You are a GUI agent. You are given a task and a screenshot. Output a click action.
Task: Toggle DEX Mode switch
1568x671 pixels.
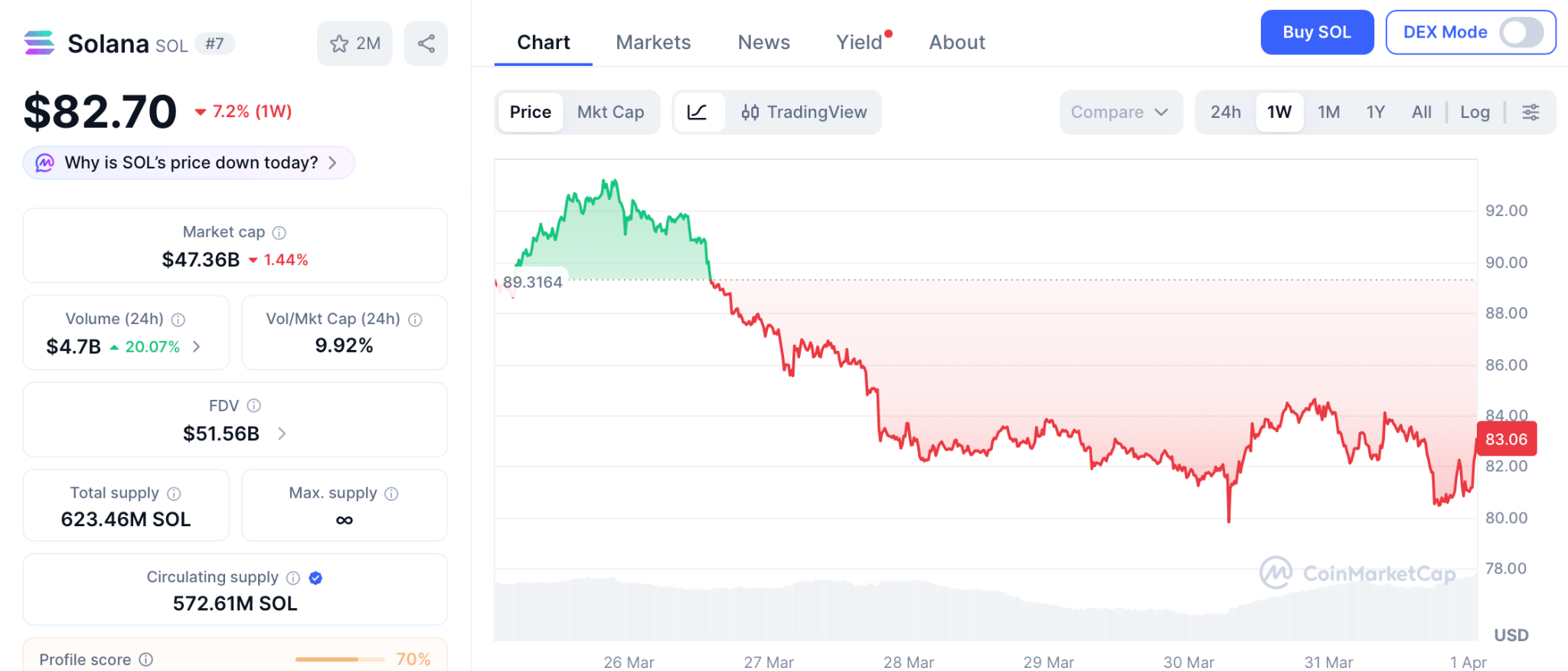pos(1521,32)
